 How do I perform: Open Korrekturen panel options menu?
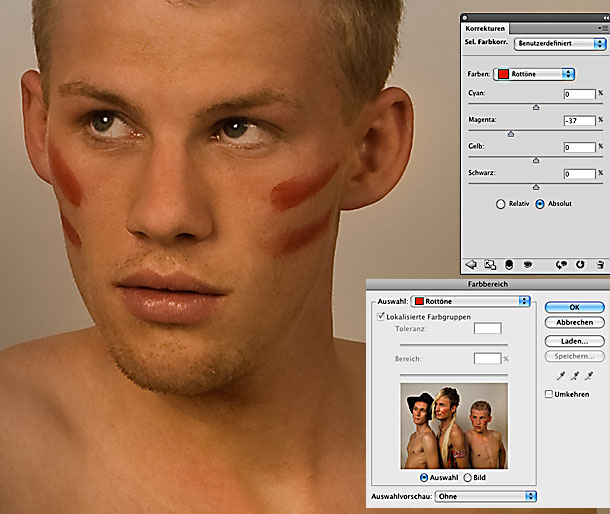tap(602, 28)
